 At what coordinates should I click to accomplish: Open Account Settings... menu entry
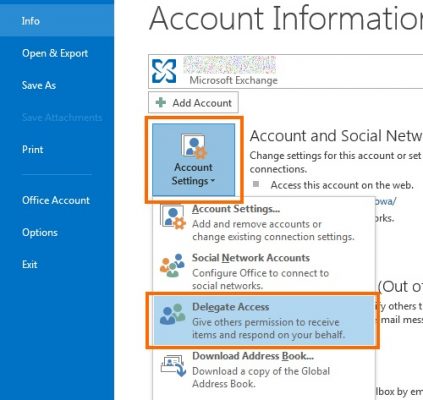(264, 223)
